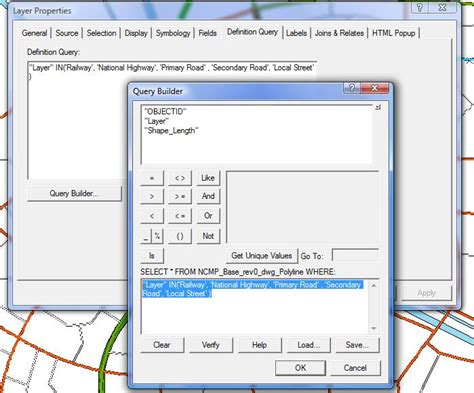This screenshot has height=393, width=474.
Task: Click Get Unique Values button
Action: pyautogui.click(x=262, y=256)
